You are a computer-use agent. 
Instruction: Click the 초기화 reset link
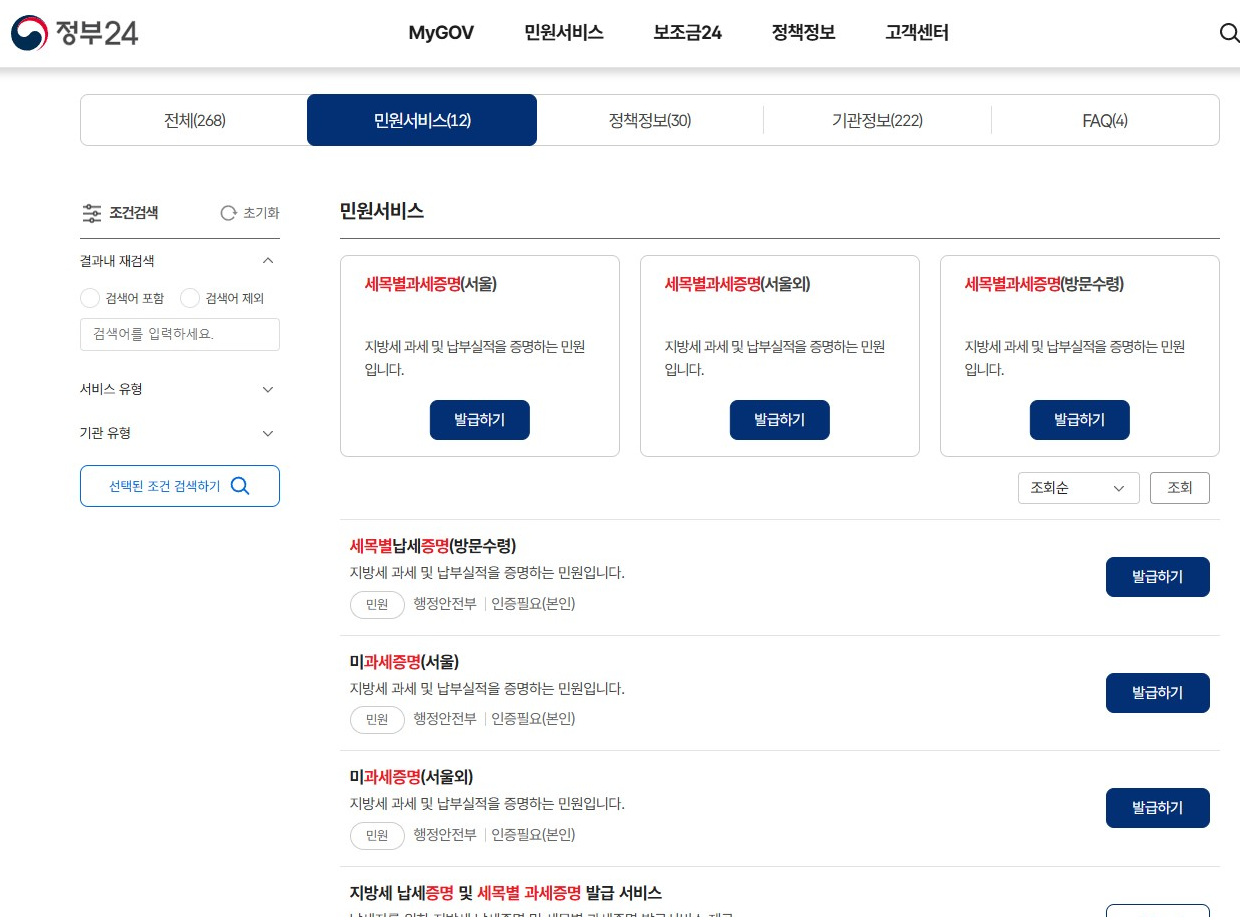click(250, 213)
